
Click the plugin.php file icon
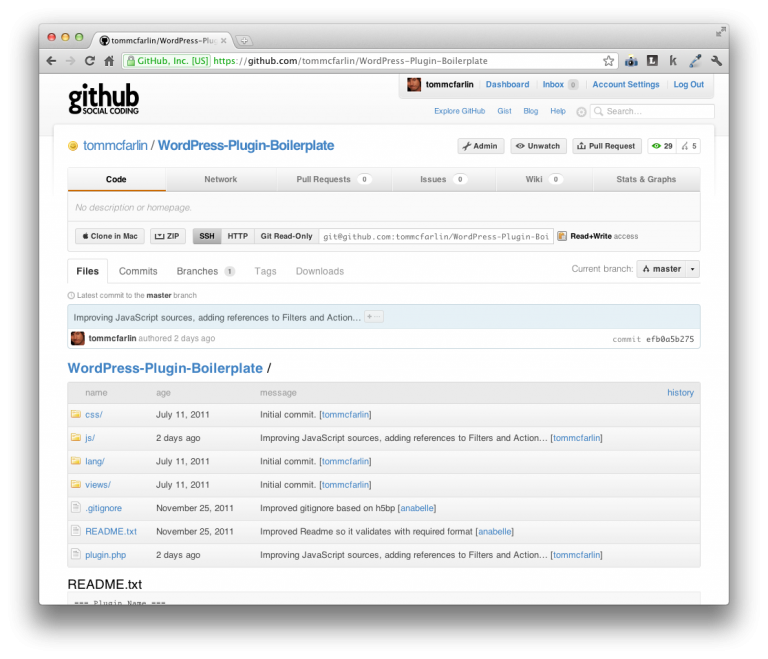75,554
